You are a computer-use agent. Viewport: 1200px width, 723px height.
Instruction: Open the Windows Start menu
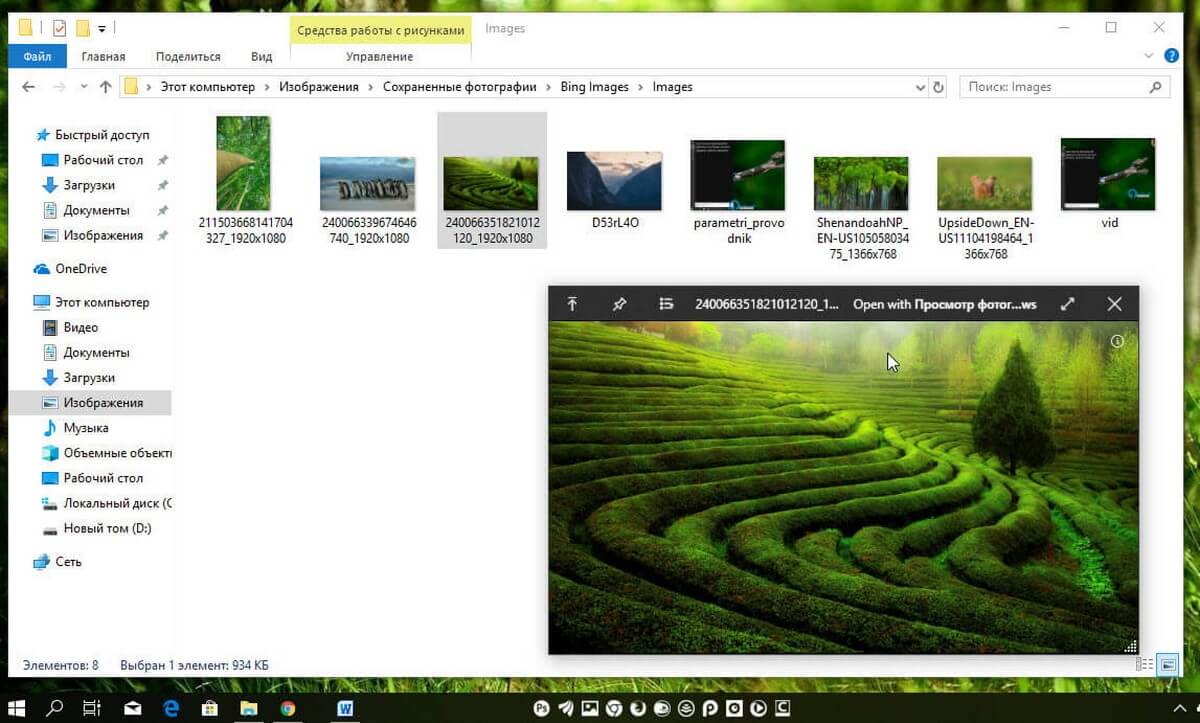click(19, 708)
